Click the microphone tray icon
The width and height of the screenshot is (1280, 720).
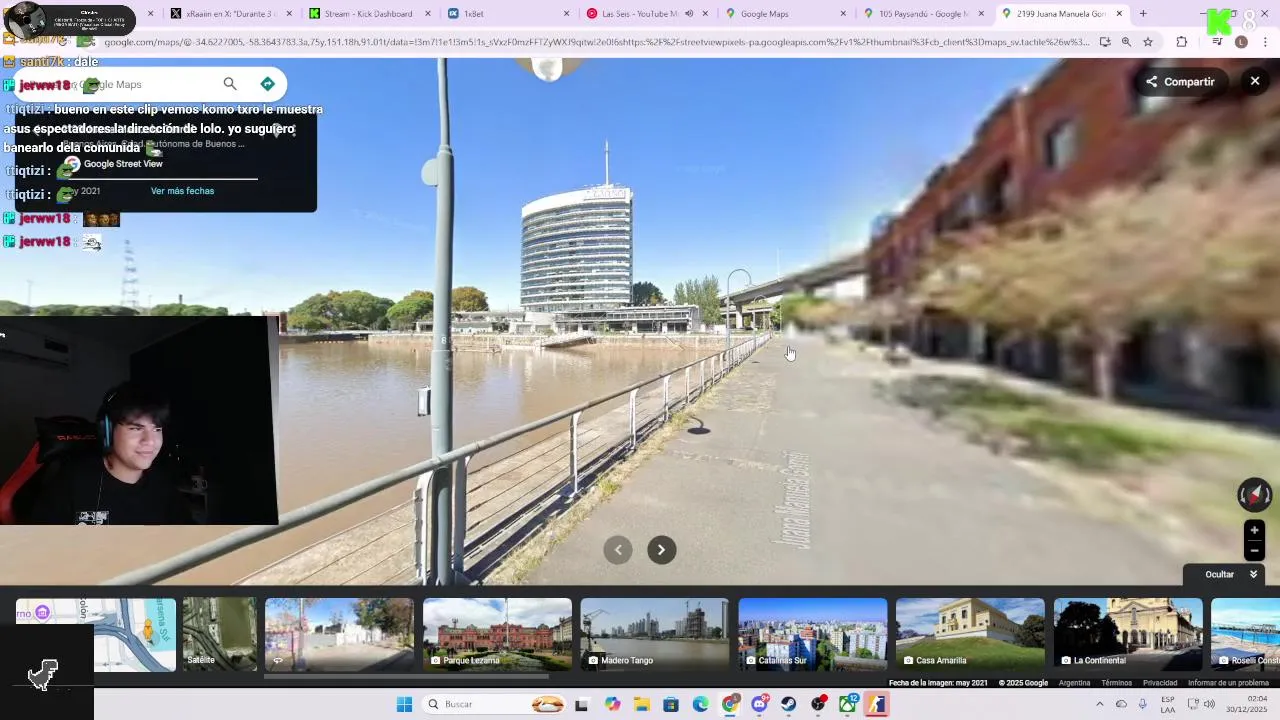(1143, 704)
